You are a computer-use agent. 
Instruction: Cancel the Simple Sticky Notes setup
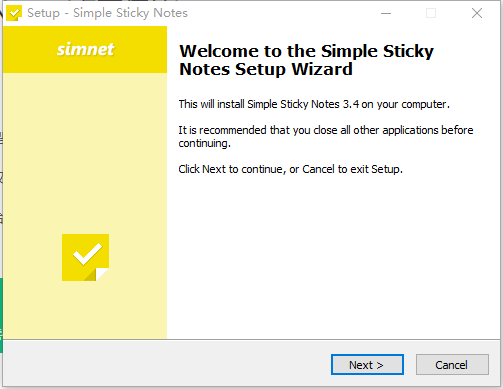[x=452, y=364]
